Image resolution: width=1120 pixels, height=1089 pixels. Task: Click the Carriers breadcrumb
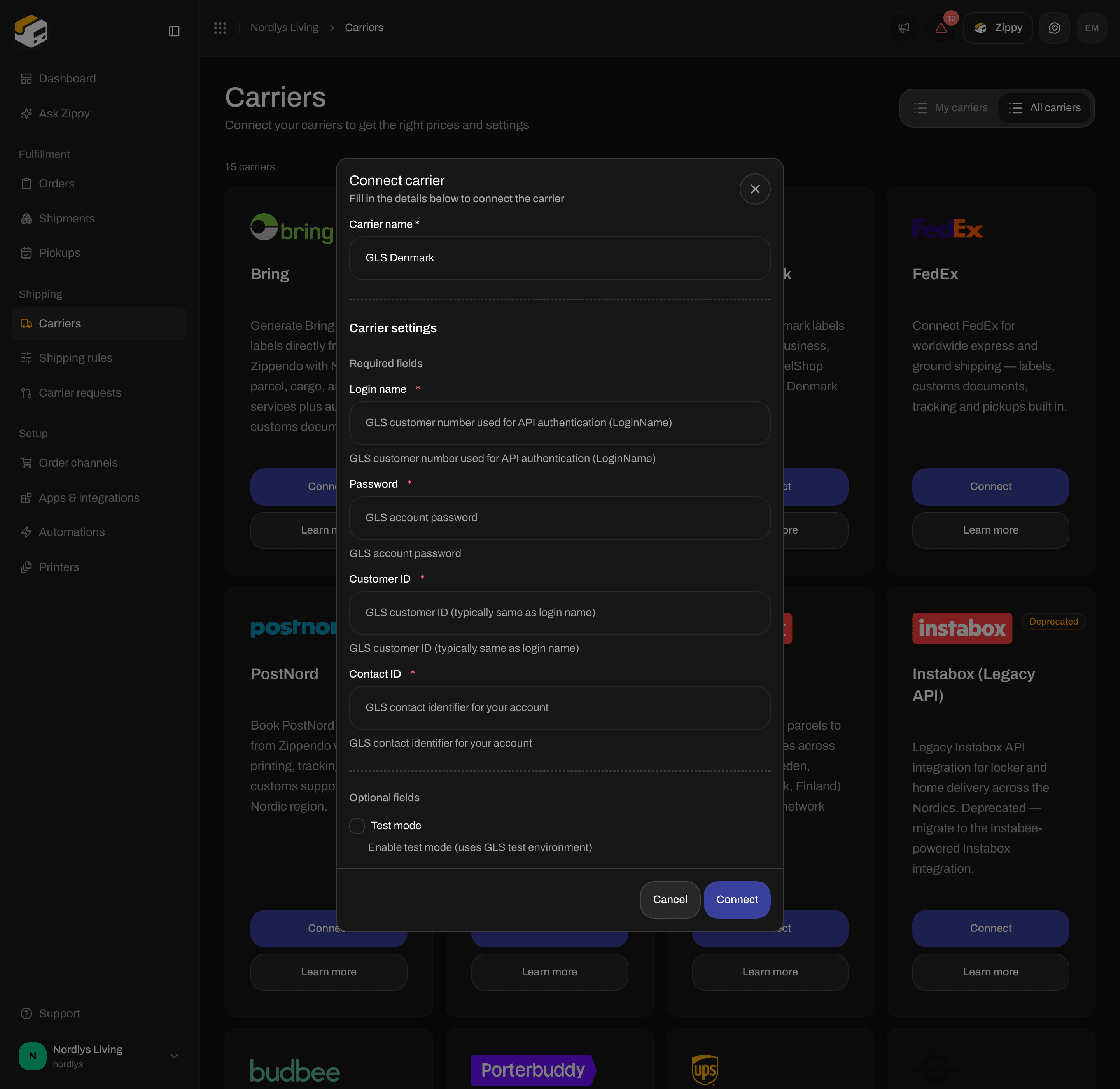click(x=364, y=28)
